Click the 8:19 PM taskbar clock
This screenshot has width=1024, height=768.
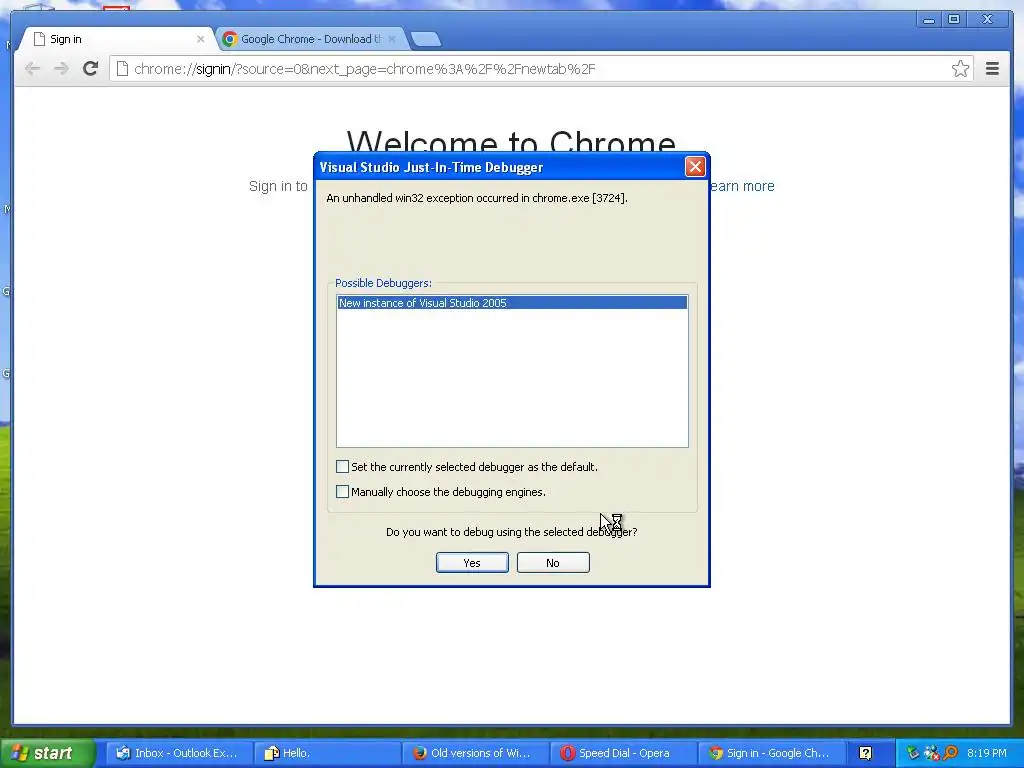(987, 753)
